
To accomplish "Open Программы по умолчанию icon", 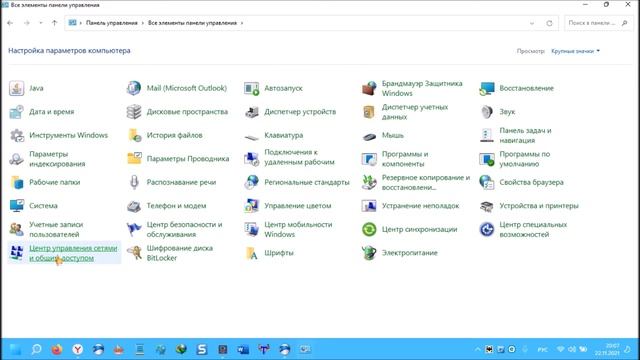I will point(487,159).
